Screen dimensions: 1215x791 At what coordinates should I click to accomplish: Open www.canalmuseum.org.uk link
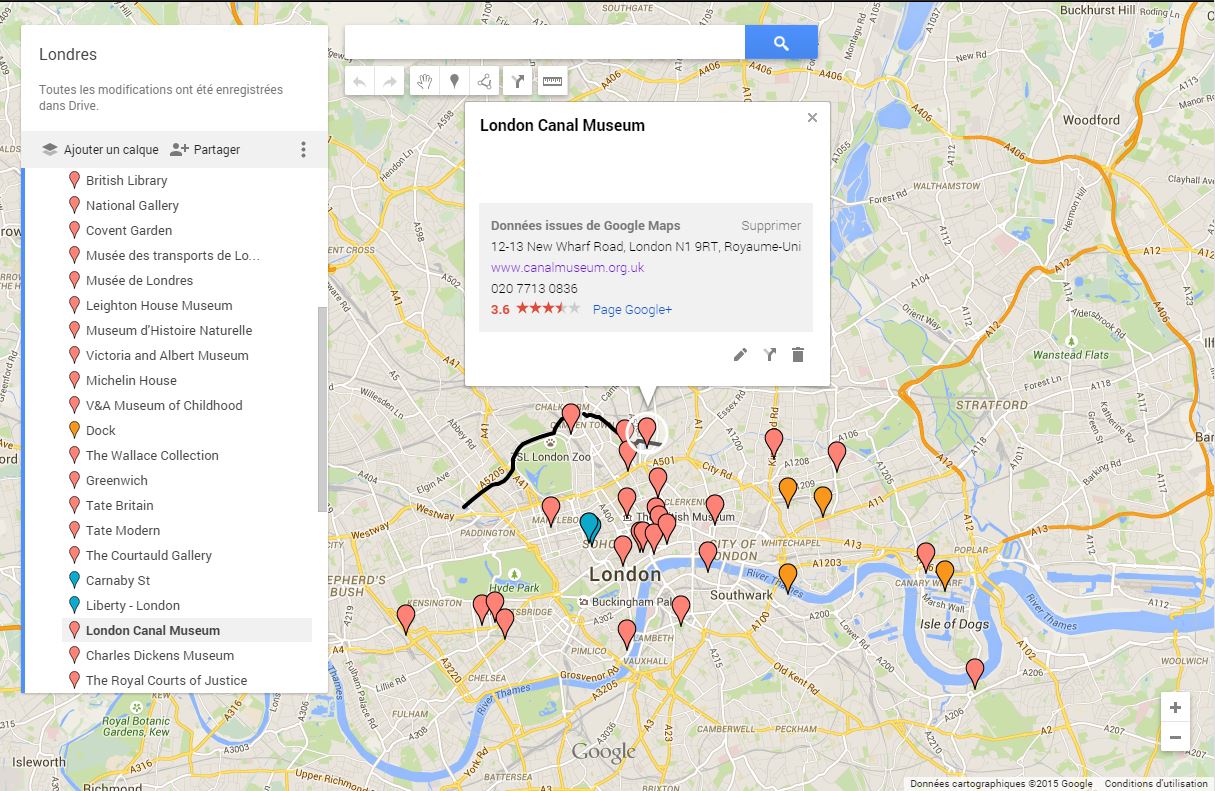567,267
